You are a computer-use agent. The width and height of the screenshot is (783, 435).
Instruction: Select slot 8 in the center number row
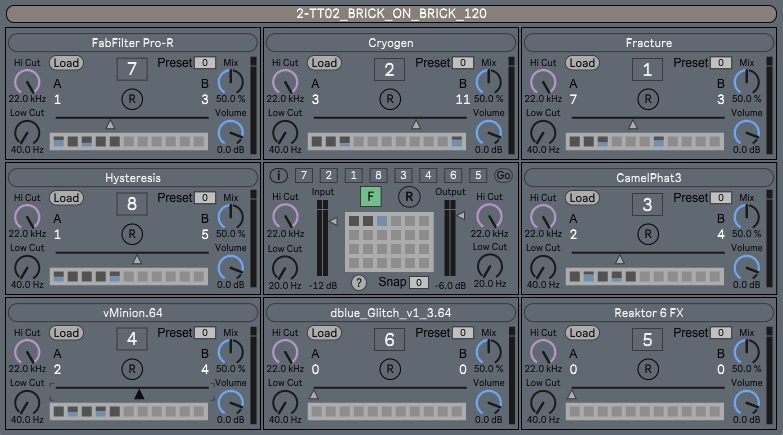pos(378,175)
